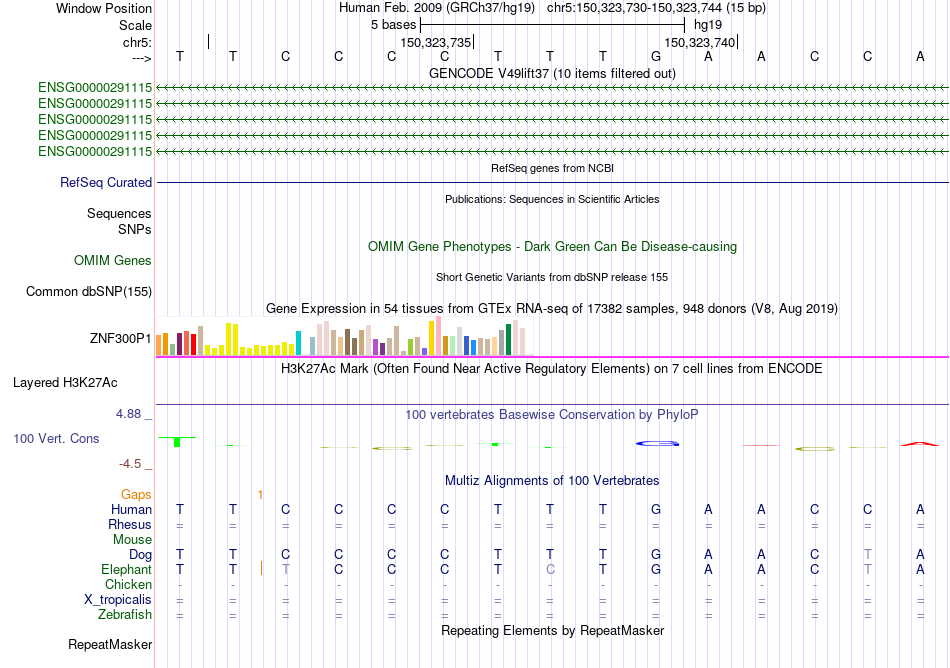This screenshot has width=950, height=668.
Task: Click the -4.5 lower PhyloP scale value
Action: pos(130,464)
